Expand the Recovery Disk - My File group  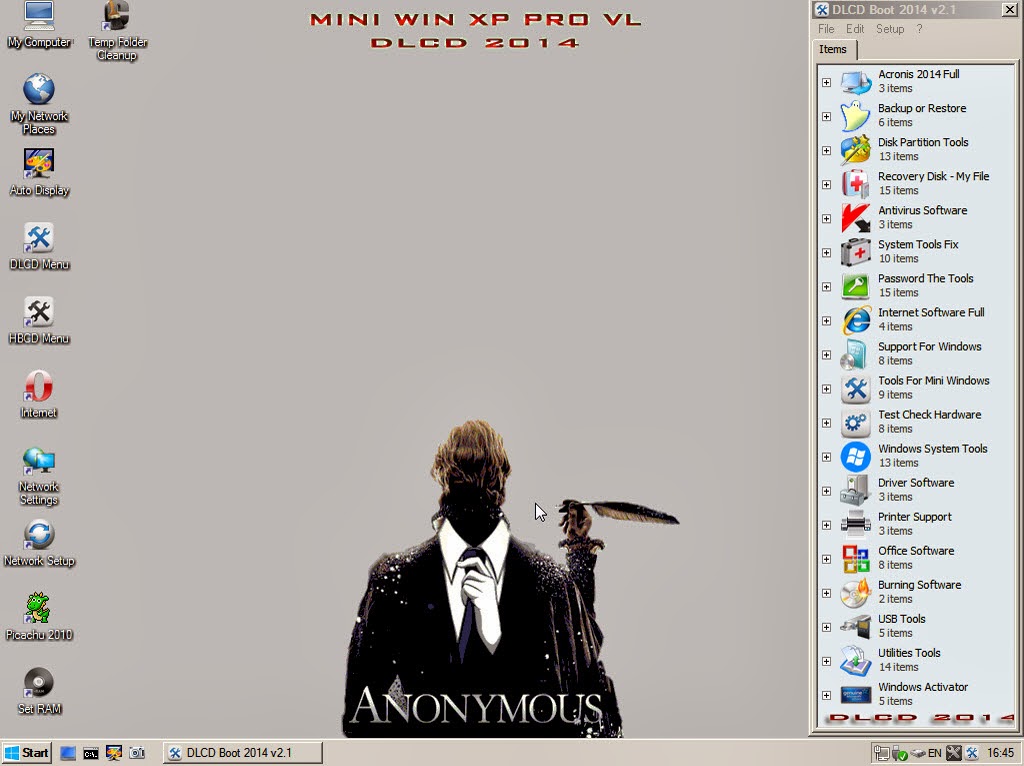pyautogui.click(x=826, y=184)
